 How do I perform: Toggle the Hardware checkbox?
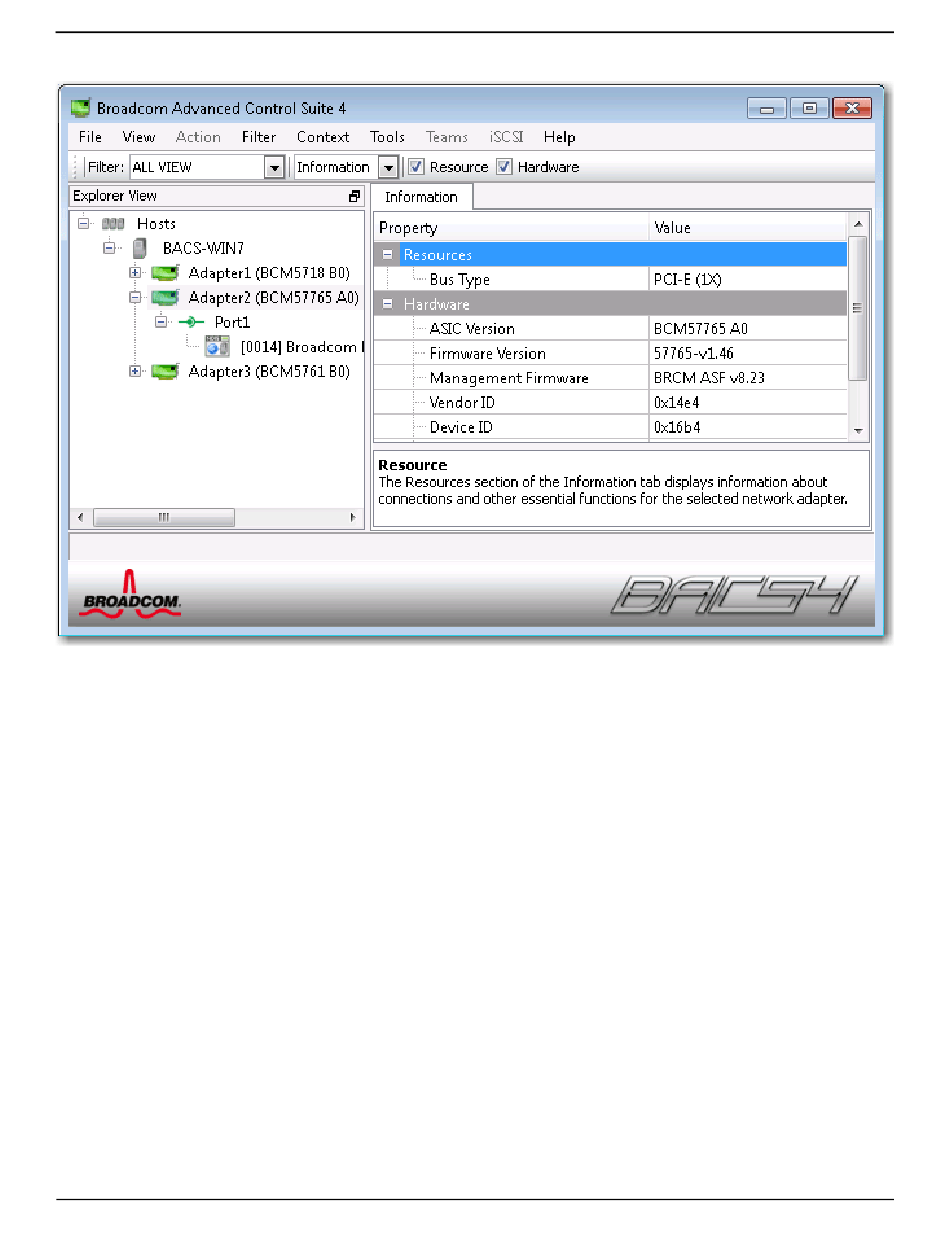pyautogui.click(x=504, y=167)
